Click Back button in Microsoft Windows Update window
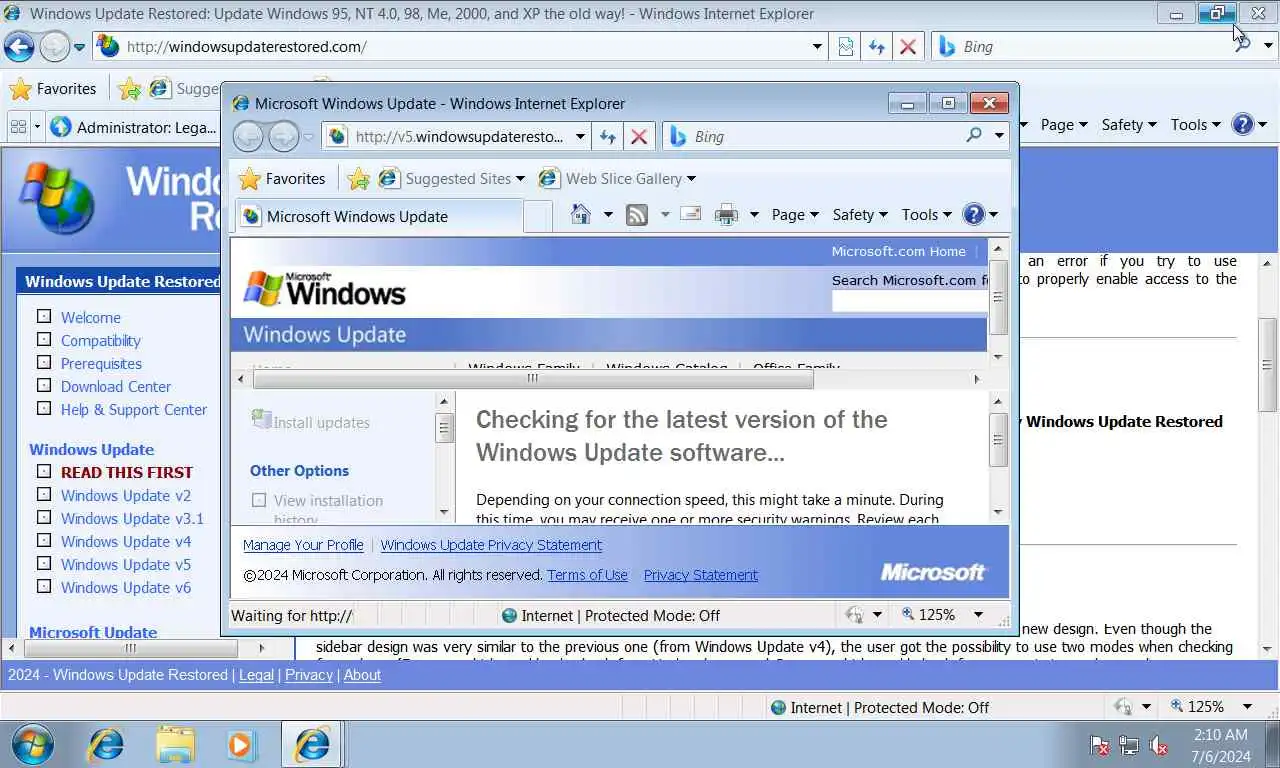Image resolution: width=1280 pixels, height=768 pixels. (248, 137)
